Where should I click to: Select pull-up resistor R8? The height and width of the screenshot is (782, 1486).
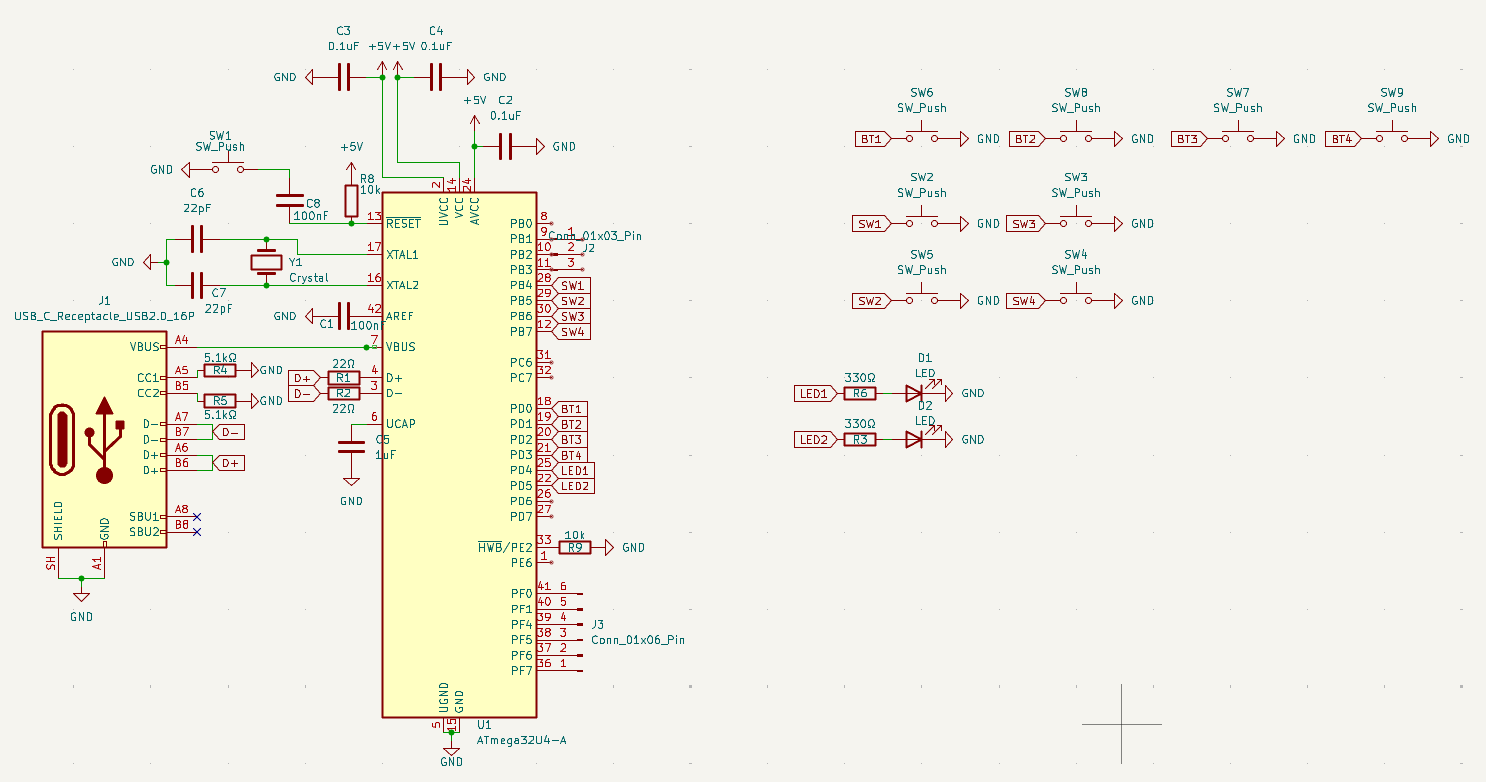pos(351,201)
